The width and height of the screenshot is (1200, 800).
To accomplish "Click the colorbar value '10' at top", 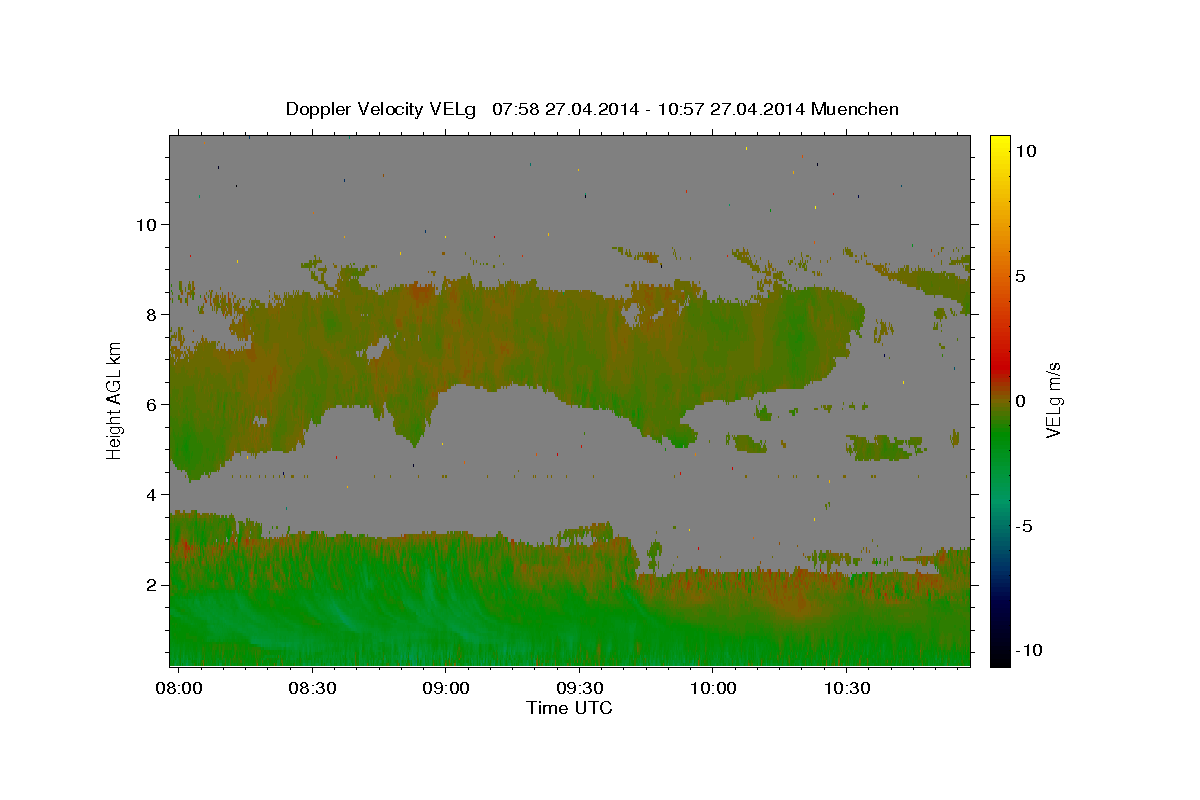I will tap(1025, 150).
